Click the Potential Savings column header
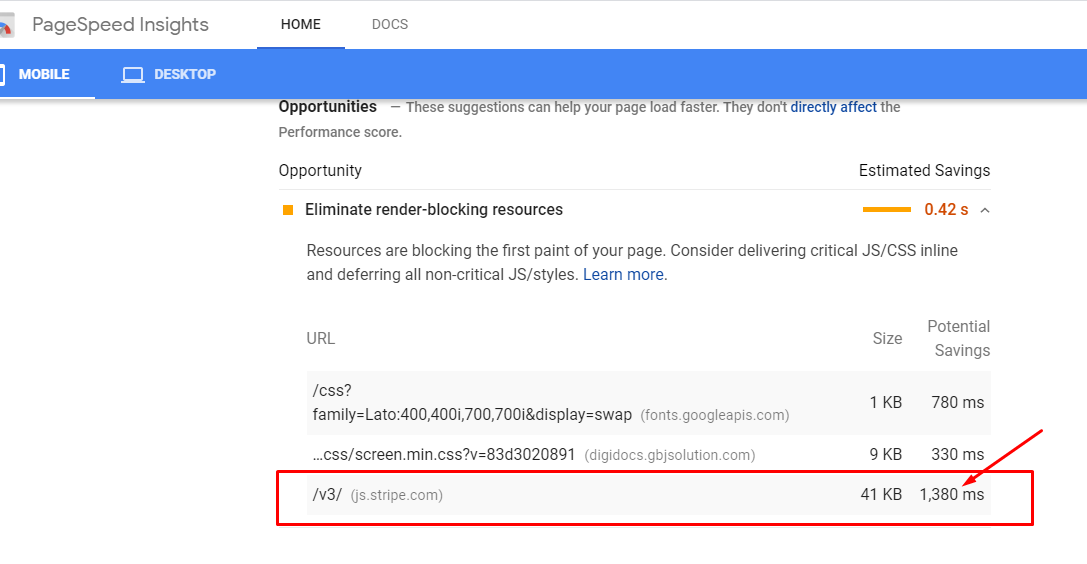This screenshot has height=564, width=1087. [959, 338]
